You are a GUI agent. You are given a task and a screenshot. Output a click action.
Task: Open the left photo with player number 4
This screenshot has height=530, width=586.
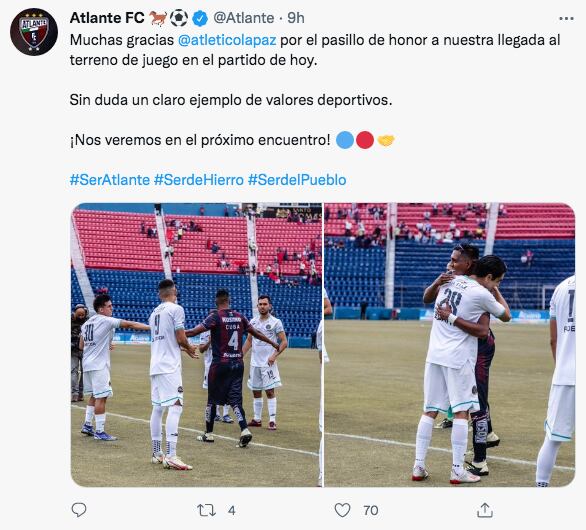point(197,345)
